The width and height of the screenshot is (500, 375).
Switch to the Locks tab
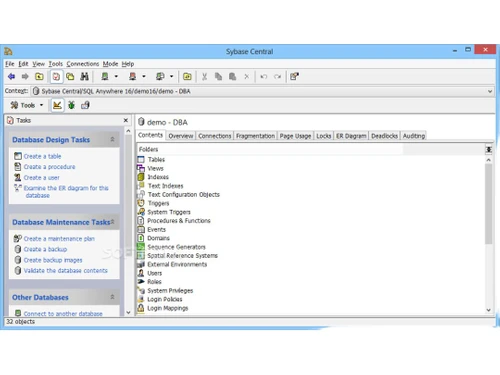pyautogui.click(x=324, y=136)
